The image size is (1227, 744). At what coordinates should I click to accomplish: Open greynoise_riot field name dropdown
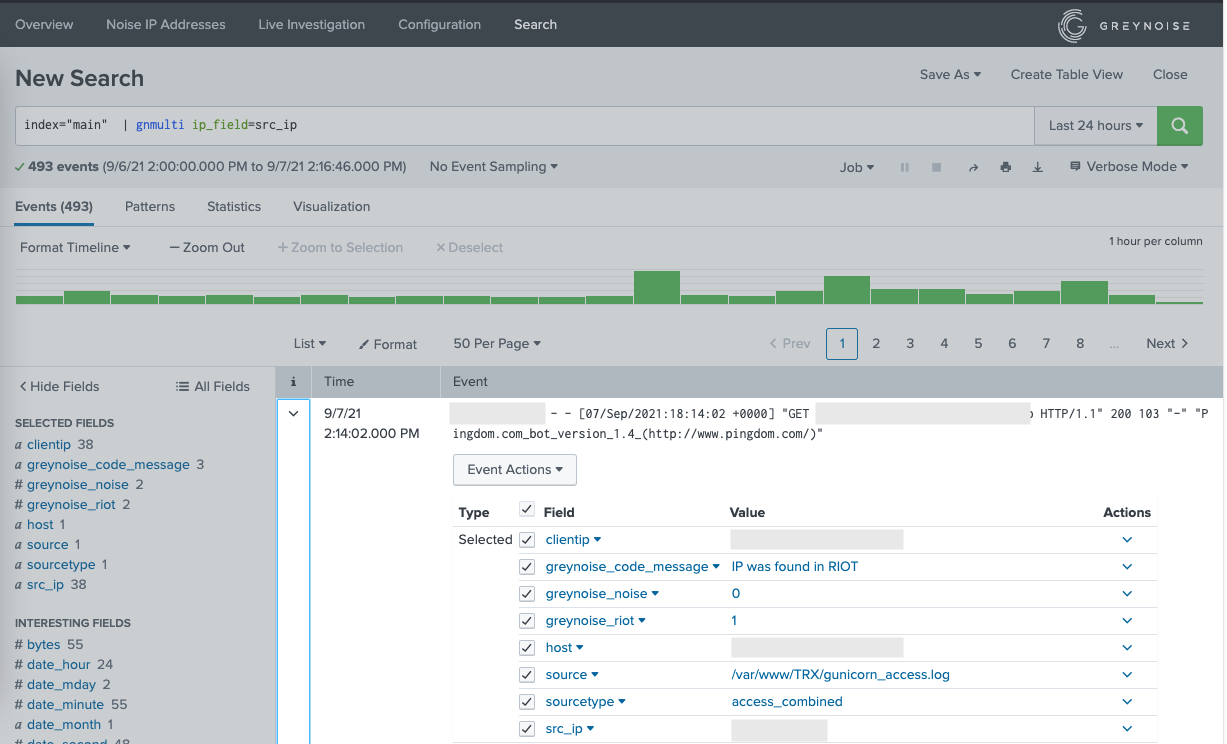coord(596,620)
